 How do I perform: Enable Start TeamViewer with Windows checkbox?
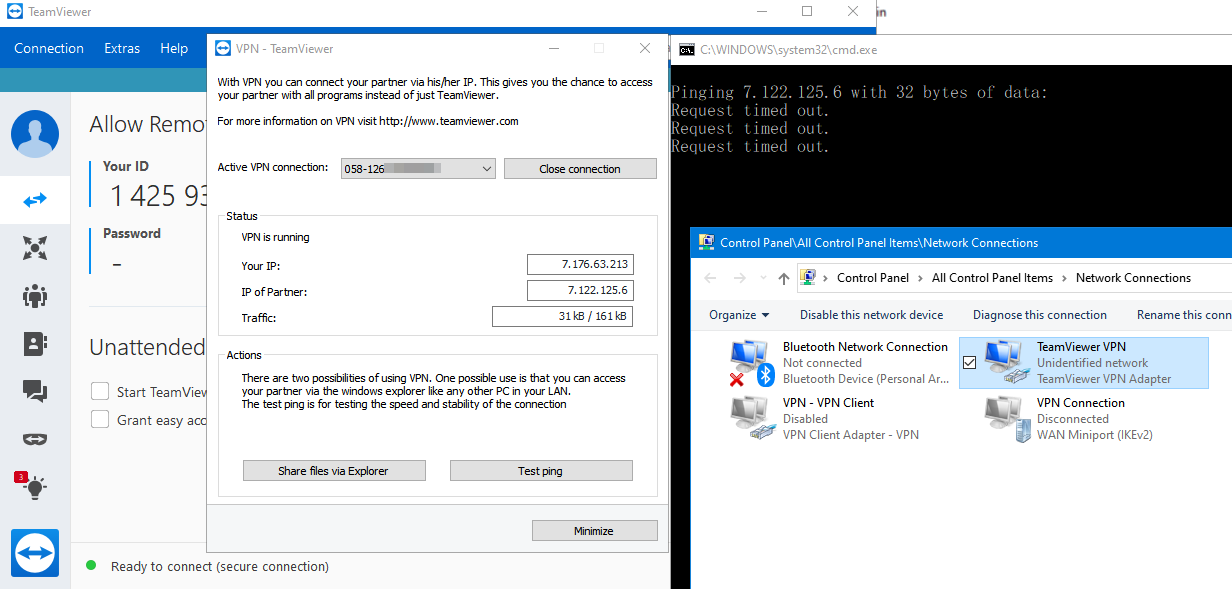click(100, 392)
